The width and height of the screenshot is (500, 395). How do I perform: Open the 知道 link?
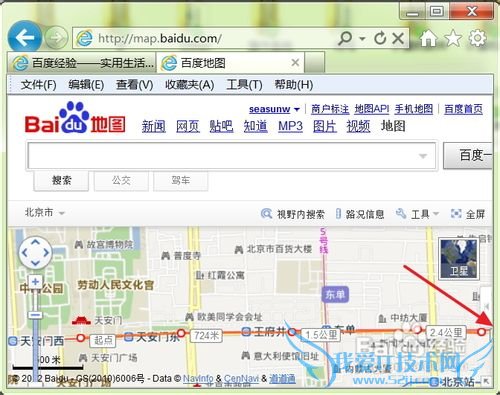255,127
